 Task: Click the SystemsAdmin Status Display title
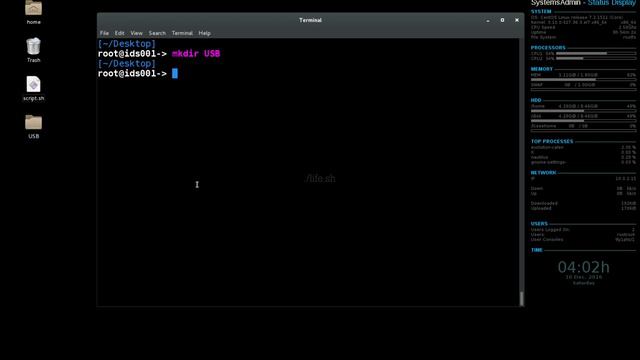click(x=583, y=3)
